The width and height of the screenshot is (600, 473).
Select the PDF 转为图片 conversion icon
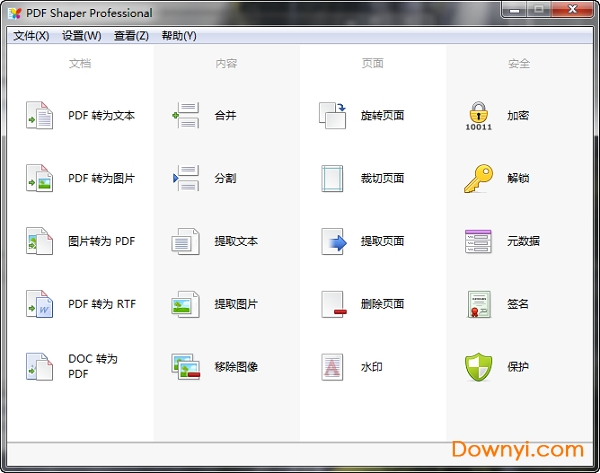coord(39,179)
